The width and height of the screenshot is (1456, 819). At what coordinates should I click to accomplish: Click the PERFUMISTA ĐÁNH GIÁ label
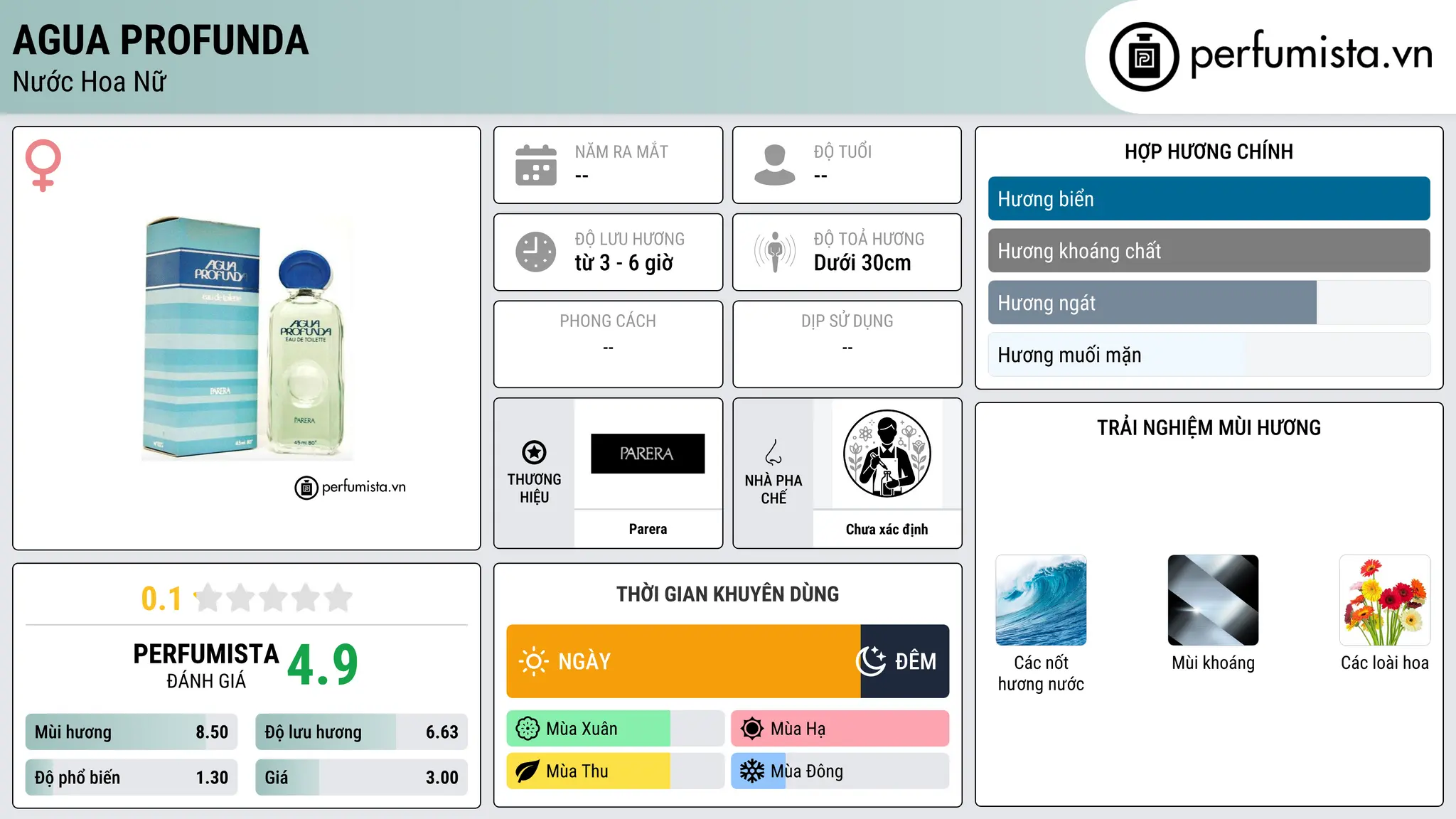(x=206, y=665)
